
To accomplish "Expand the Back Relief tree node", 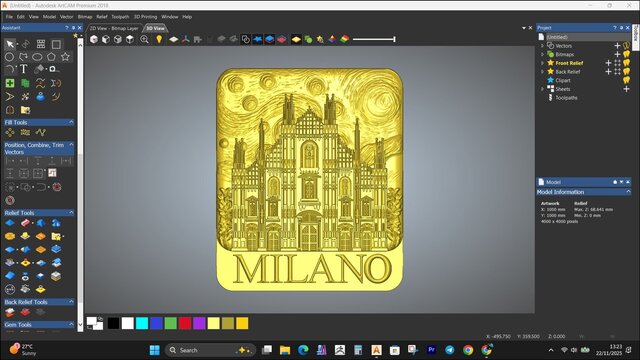I will tap(542, 71).
